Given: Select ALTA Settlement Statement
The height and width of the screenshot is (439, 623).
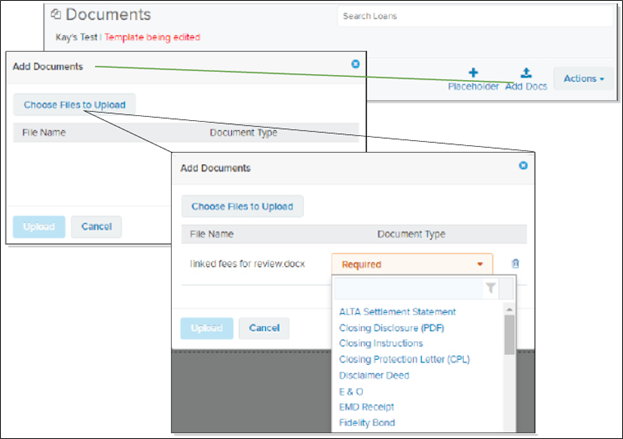Looking at the screenshot, I should tap(397, 312).
